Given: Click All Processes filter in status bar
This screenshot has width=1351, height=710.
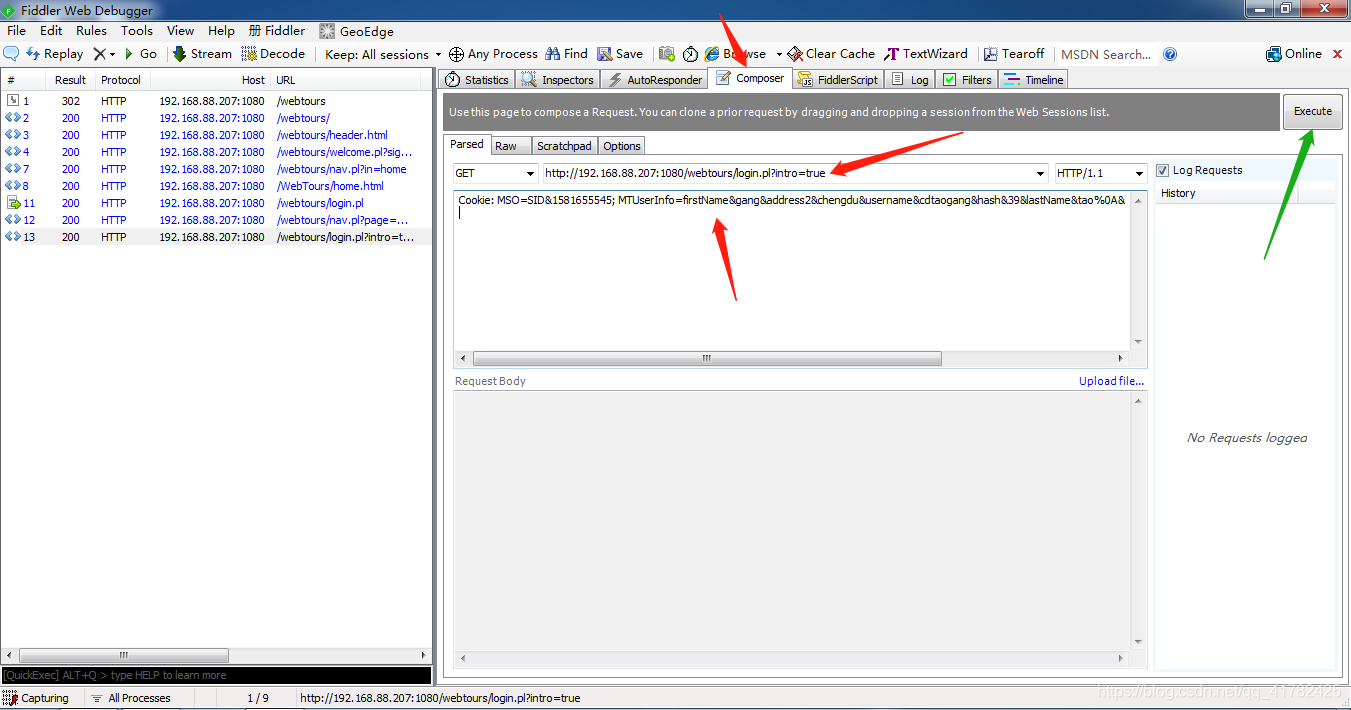Looking at the screenshot, I should click(130, 698).
